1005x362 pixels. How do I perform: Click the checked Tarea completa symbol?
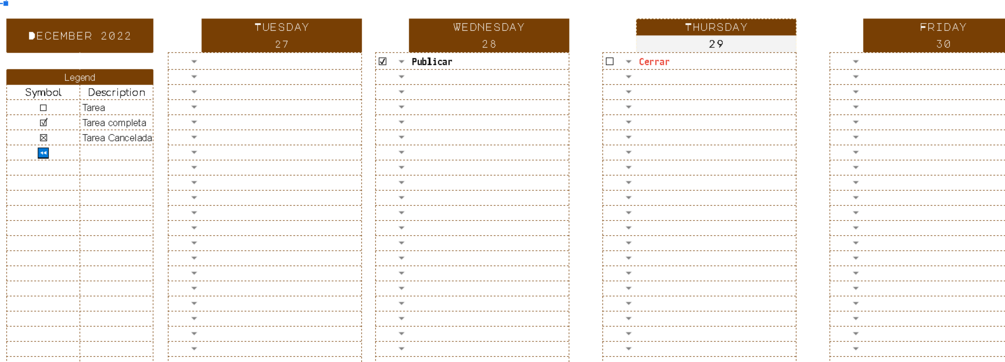tap(43, 122)
